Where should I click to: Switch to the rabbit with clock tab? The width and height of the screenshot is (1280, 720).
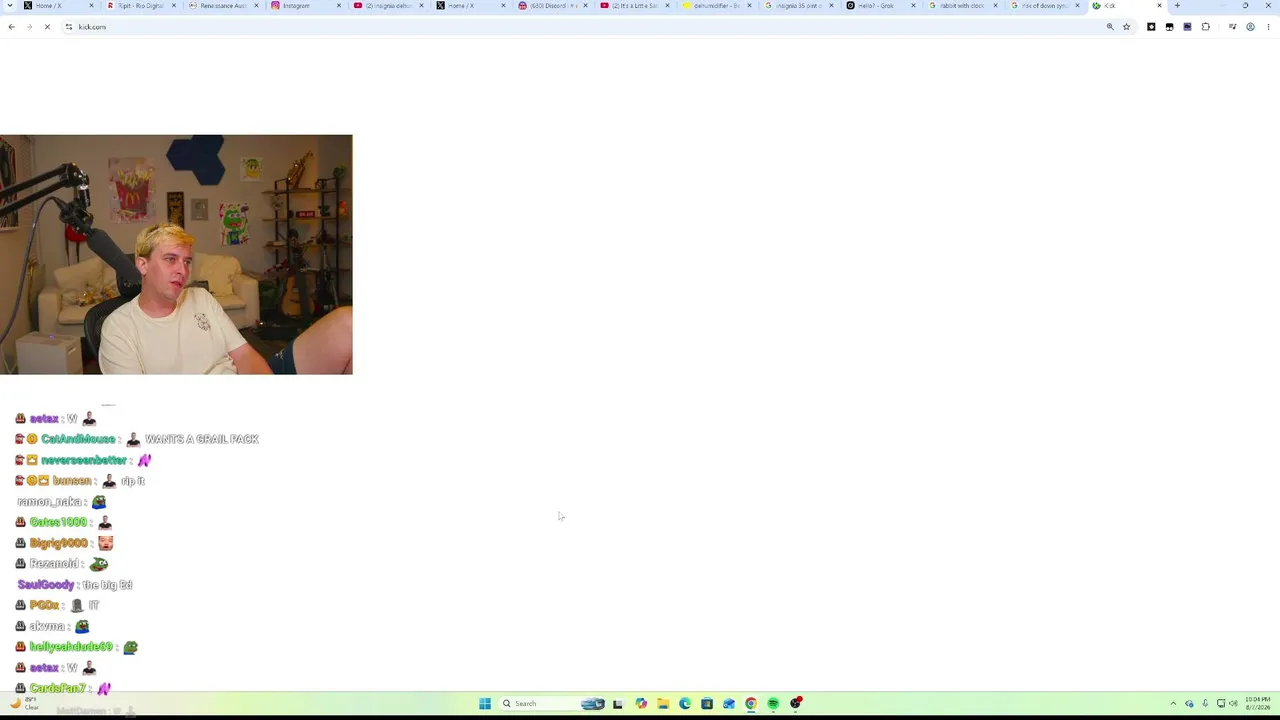[x=961, y=6]
